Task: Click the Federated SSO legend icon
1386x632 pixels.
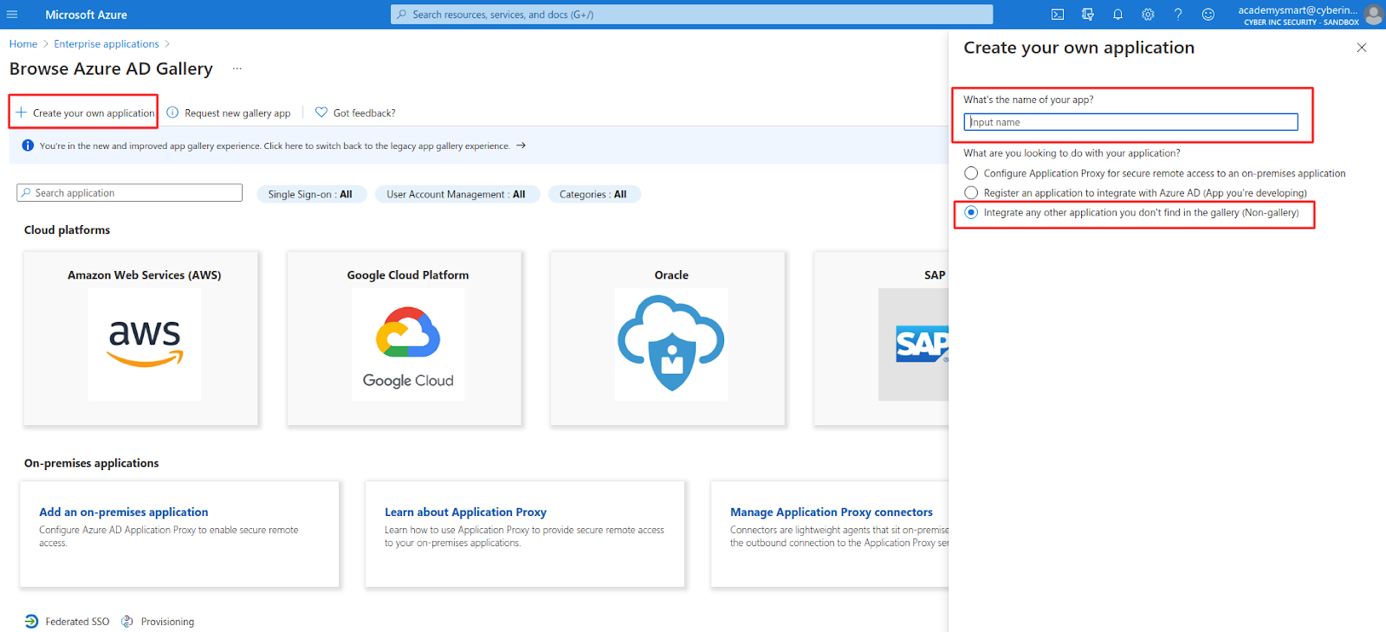Action: pos(31,622)
